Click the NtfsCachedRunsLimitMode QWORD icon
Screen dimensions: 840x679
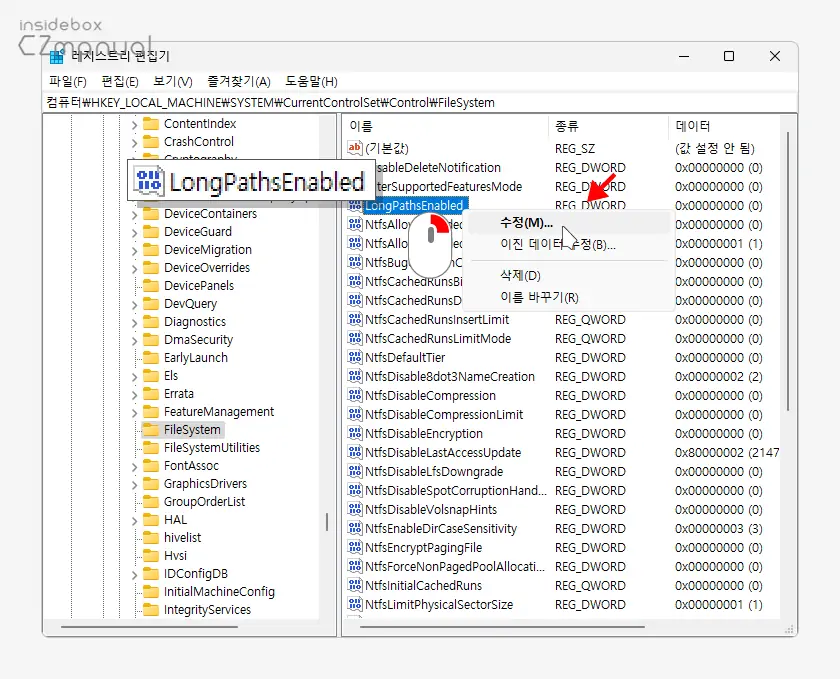click(x=357, y=338)
